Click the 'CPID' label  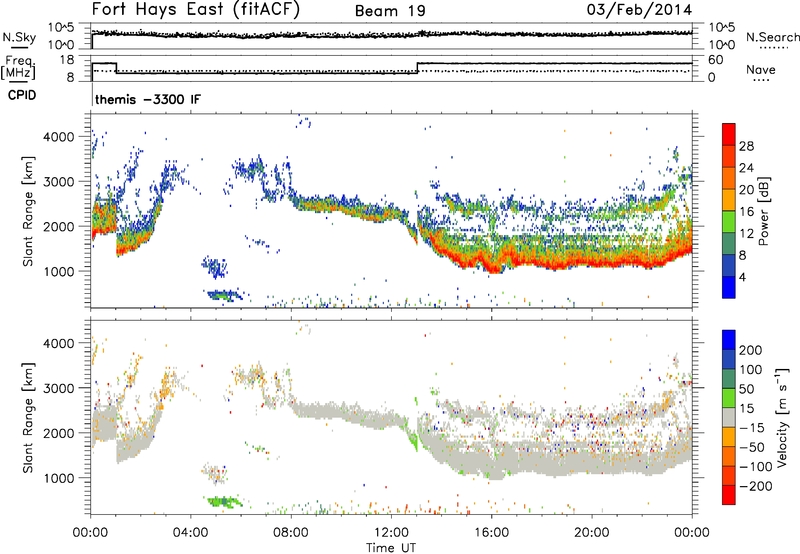(x=22, y=95)
